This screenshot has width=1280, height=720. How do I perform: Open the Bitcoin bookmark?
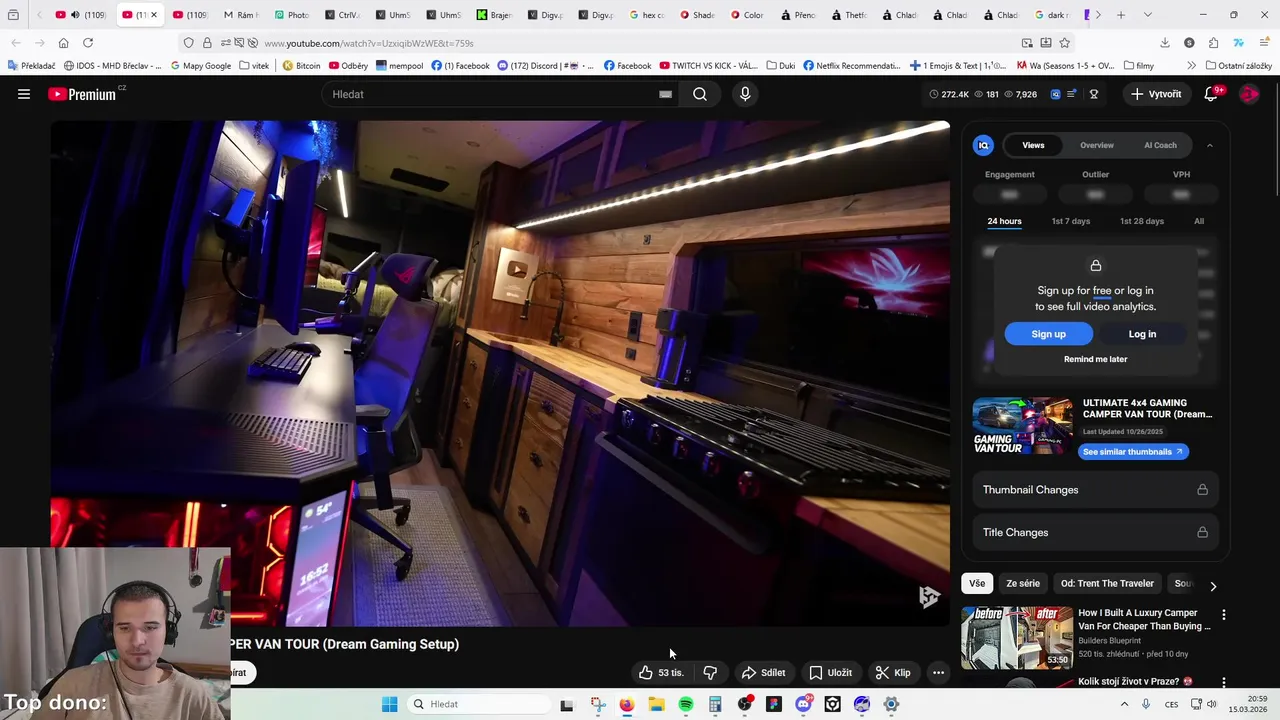[301, 66]
